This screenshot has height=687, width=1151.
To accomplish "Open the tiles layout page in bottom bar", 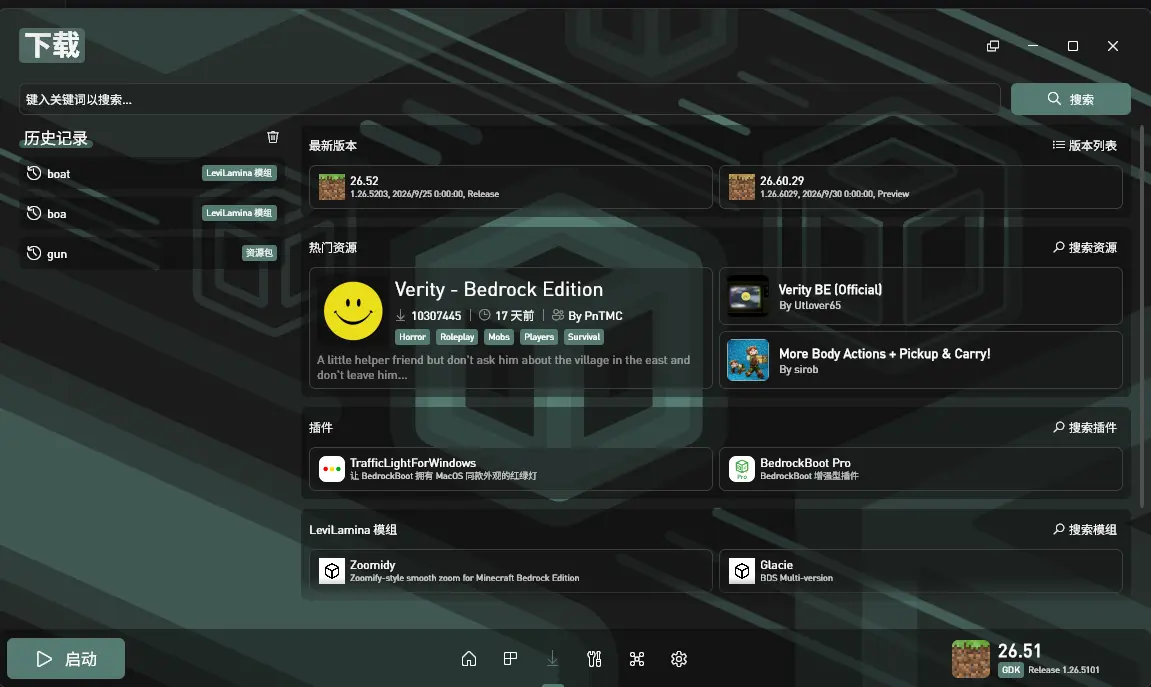I will tap(510, 659).
